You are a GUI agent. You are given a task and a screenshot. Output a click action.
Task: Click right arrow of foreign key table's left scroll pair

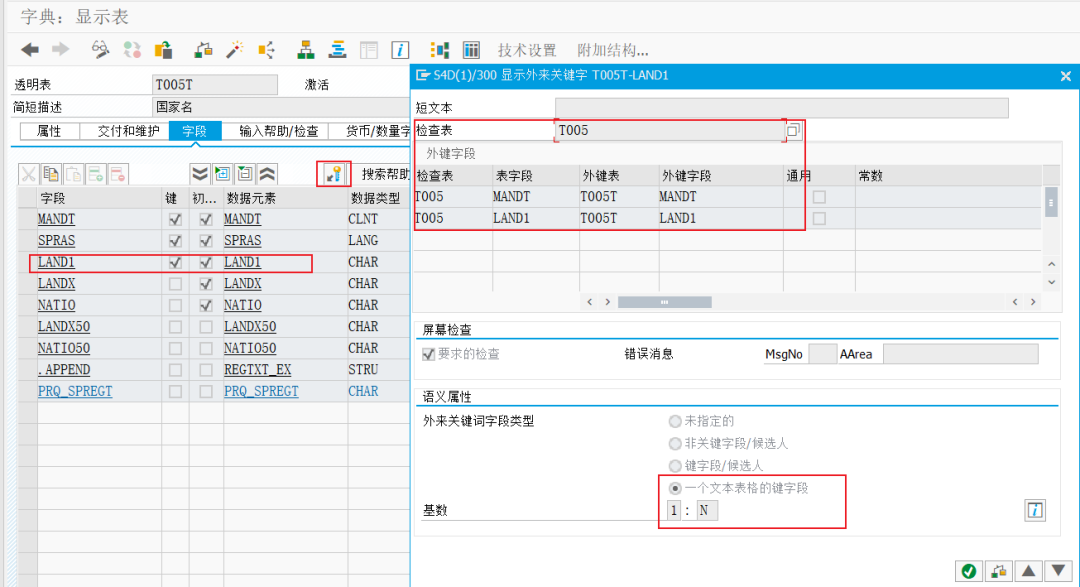click(x=607, y=302)
